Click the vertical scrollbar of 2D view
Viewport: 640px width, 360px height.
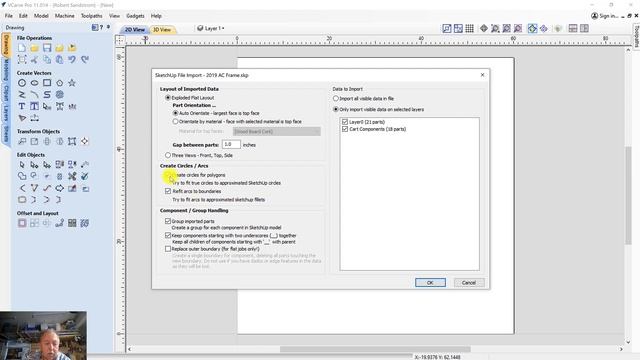coord(628,196)
